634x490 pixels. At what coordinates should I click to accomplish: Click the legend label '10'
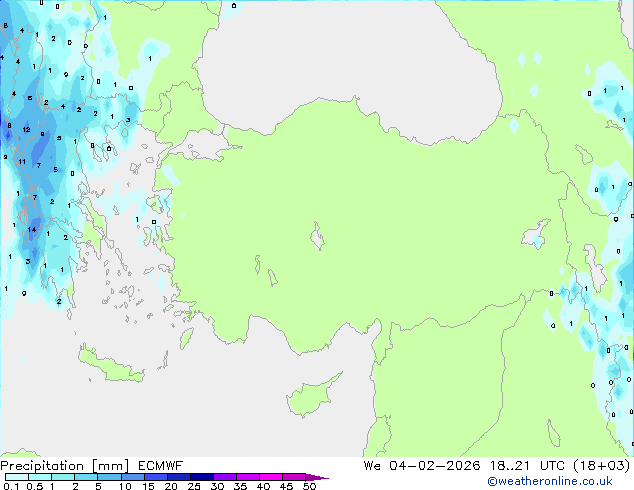click(x=125, y=486)
